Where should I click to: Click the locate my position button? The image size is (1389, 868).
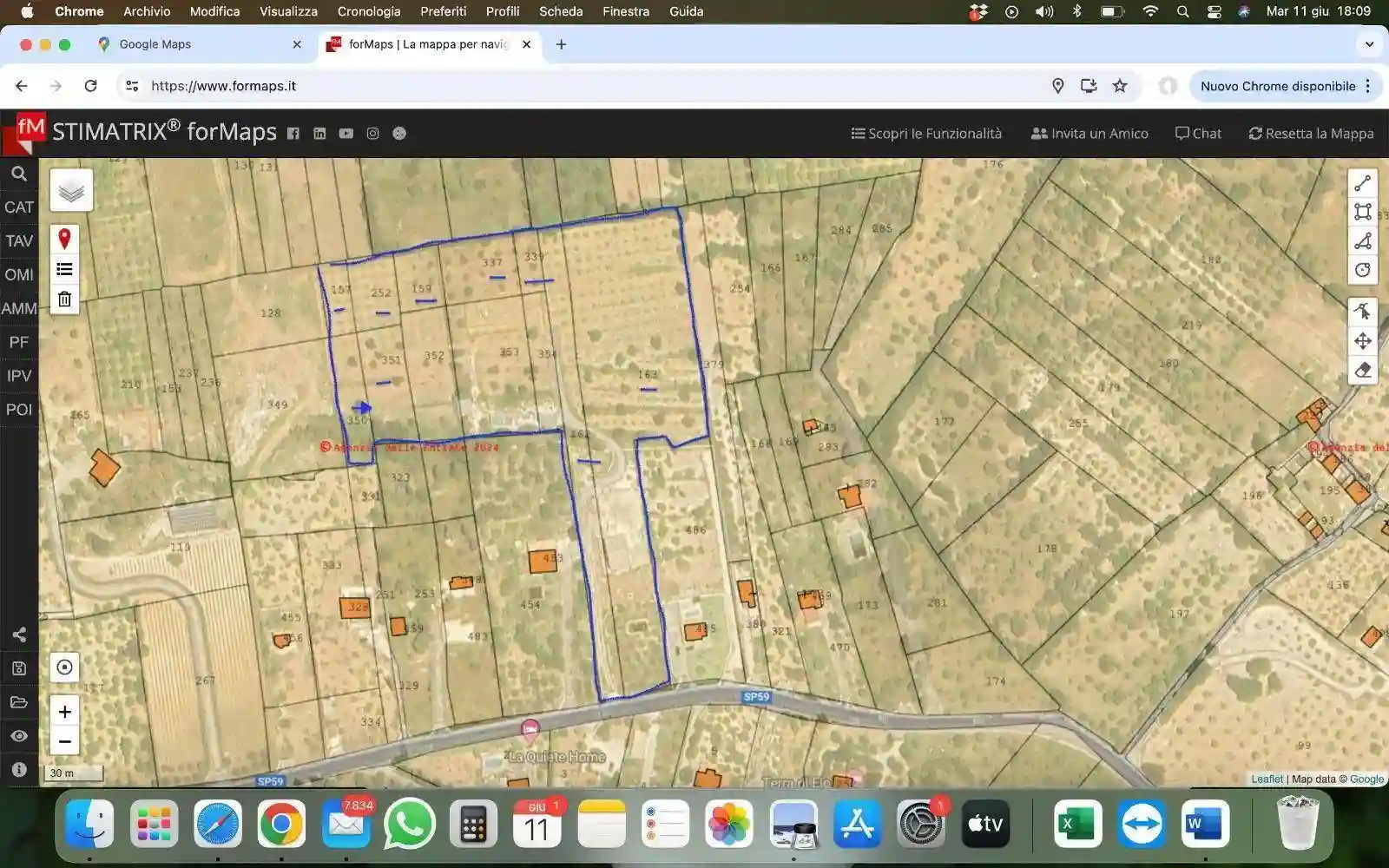pos(64,667)
